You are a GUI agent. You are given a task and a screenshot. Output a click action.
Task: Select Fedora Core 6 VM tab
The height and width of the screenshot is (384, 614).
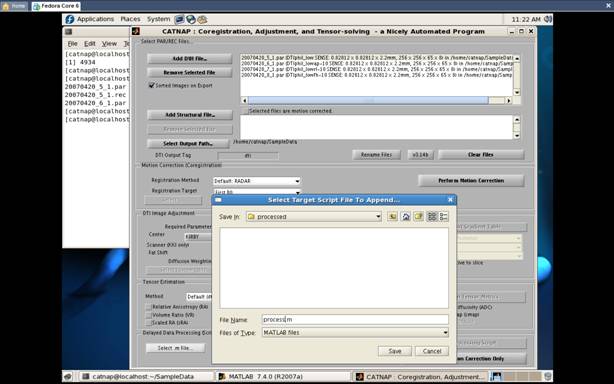point(56,6)
